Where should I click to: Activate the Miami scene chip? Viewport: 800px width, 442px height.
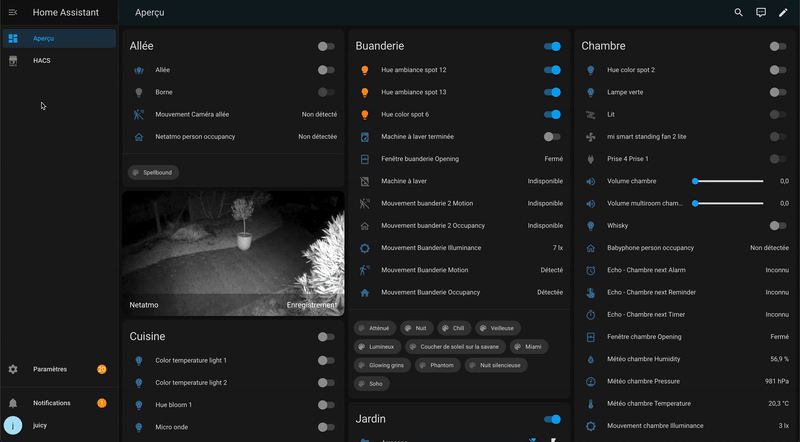pos(529,347)
